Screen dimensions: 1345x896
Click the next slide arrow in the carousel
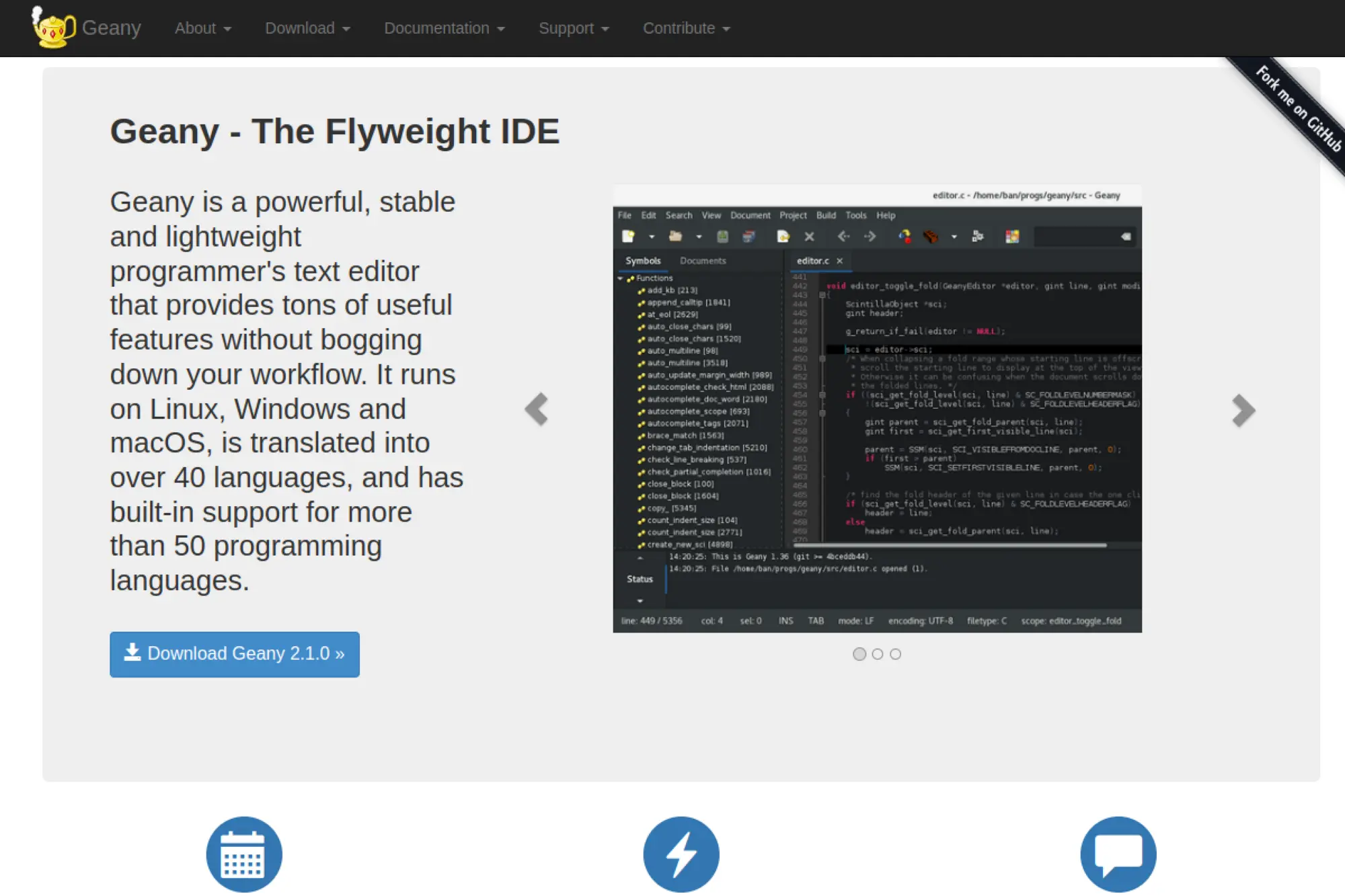click(x=1243, y=410)
